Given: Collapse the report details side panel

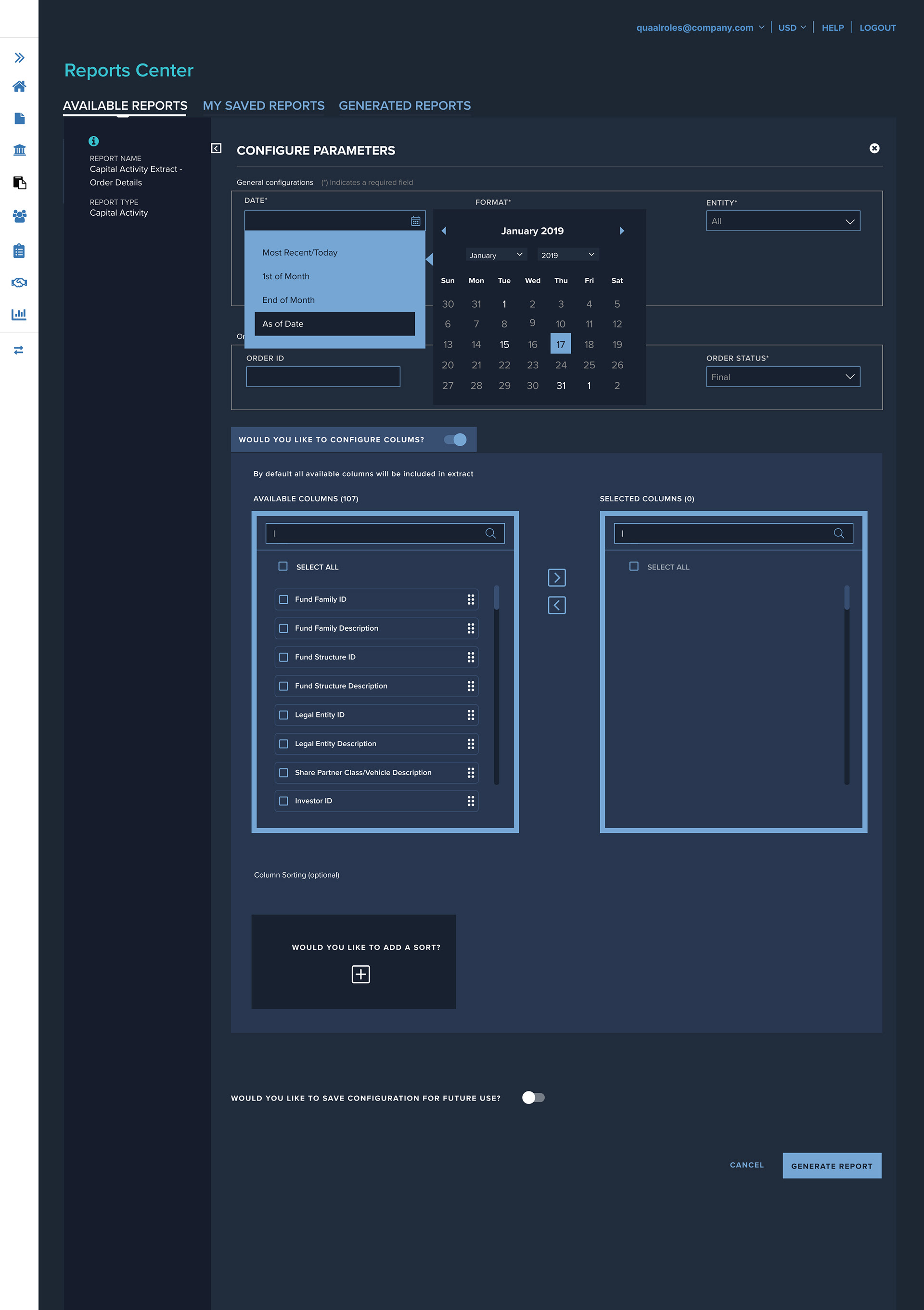Looking at the screenshot, I should (x=216, y=148).
